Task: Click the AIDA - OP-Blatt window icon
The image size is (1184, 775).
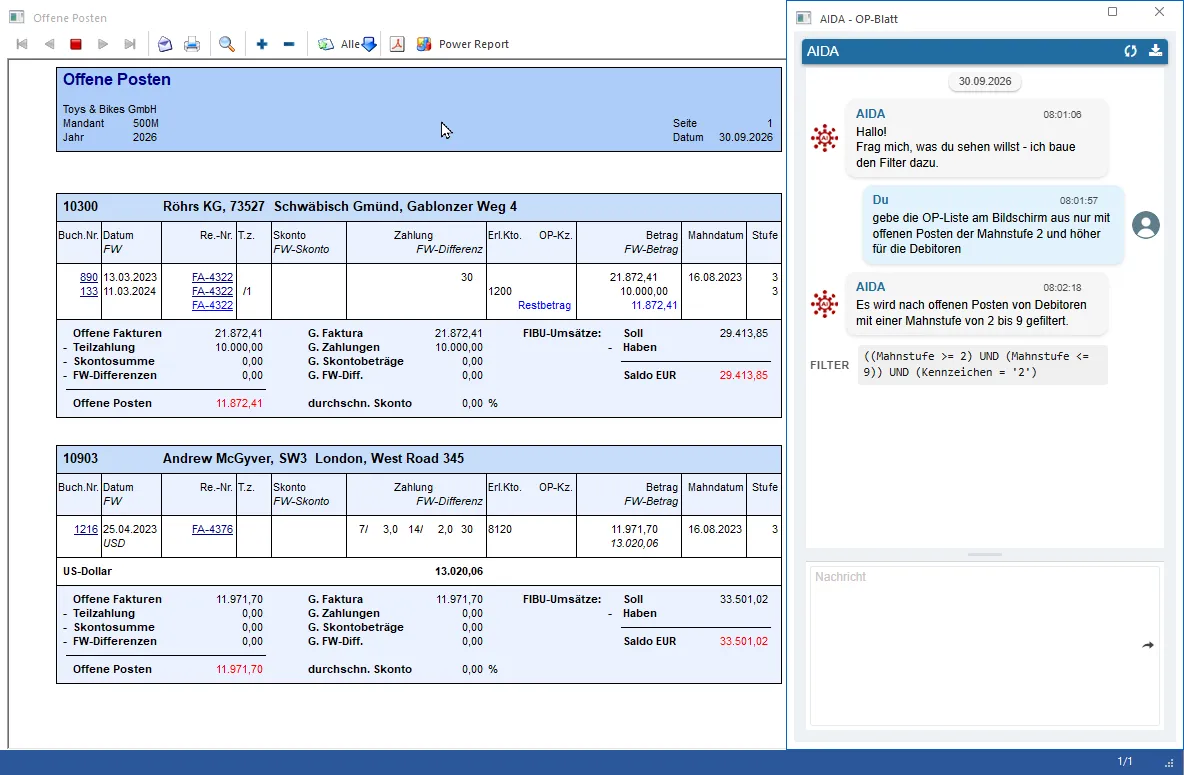Action: pos(803,19)
